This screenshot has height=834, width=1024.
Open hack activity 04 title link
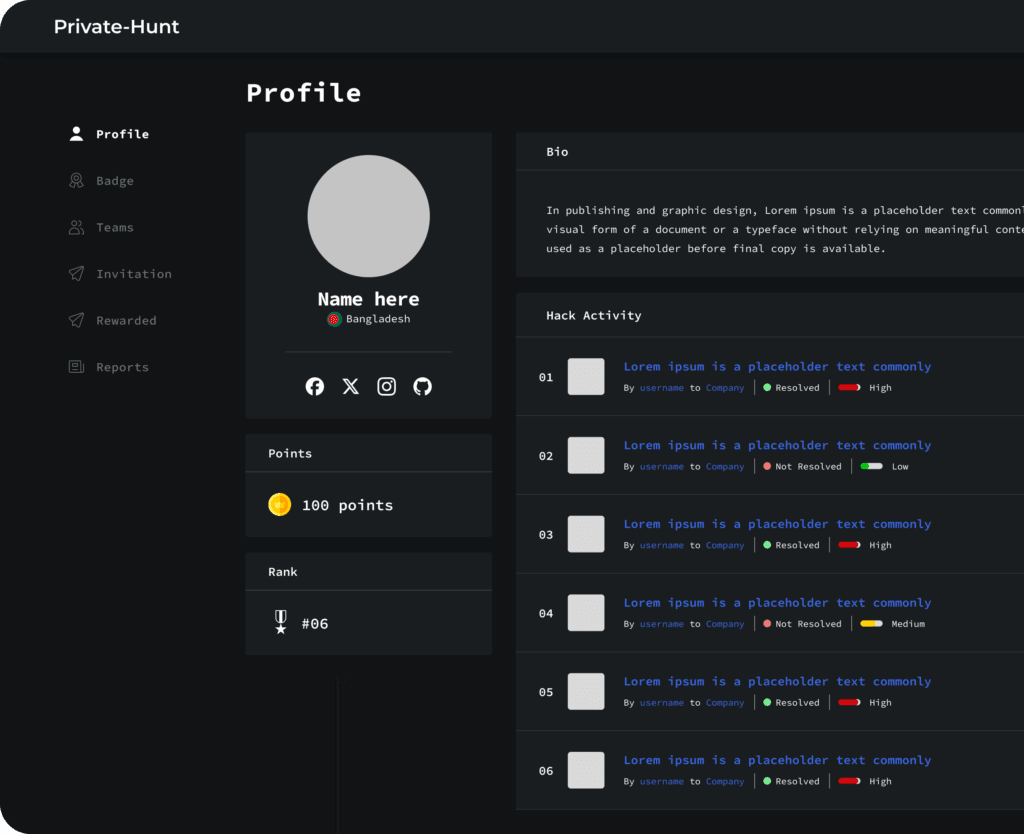pyautogui.click(x=777, y=603)
